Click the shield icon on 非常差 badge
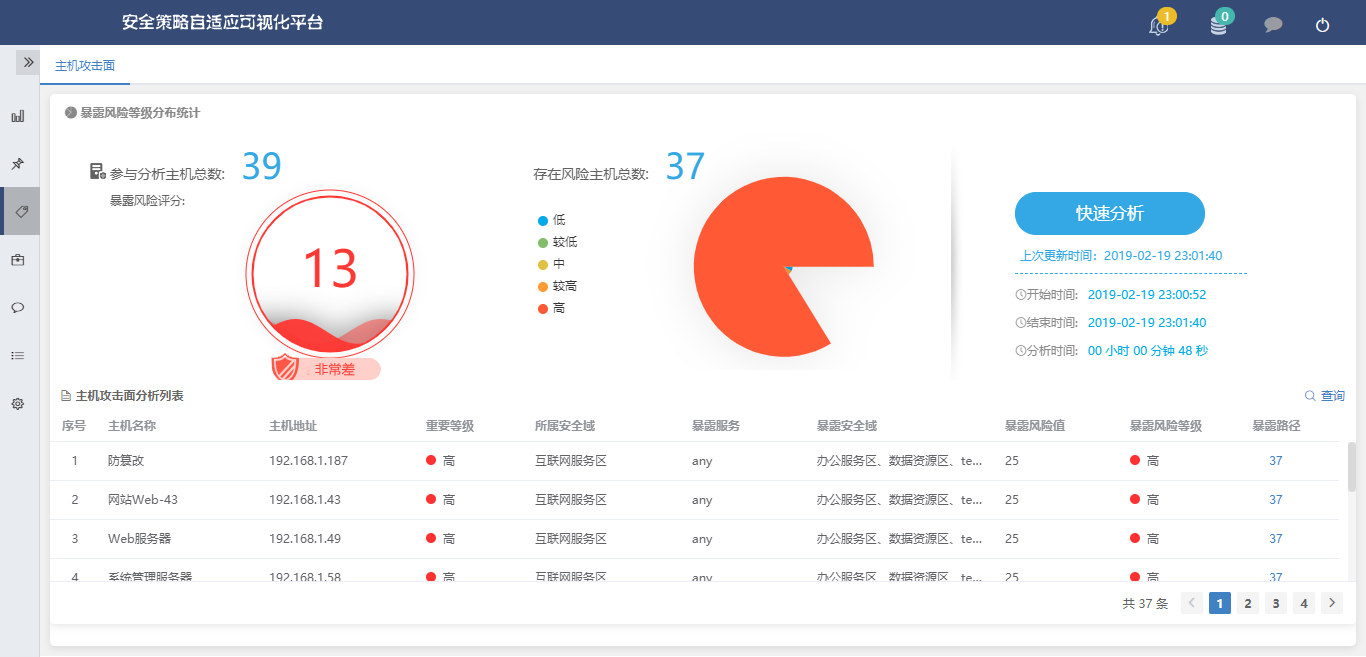1366x657 pixels. [x=286, y=367]
